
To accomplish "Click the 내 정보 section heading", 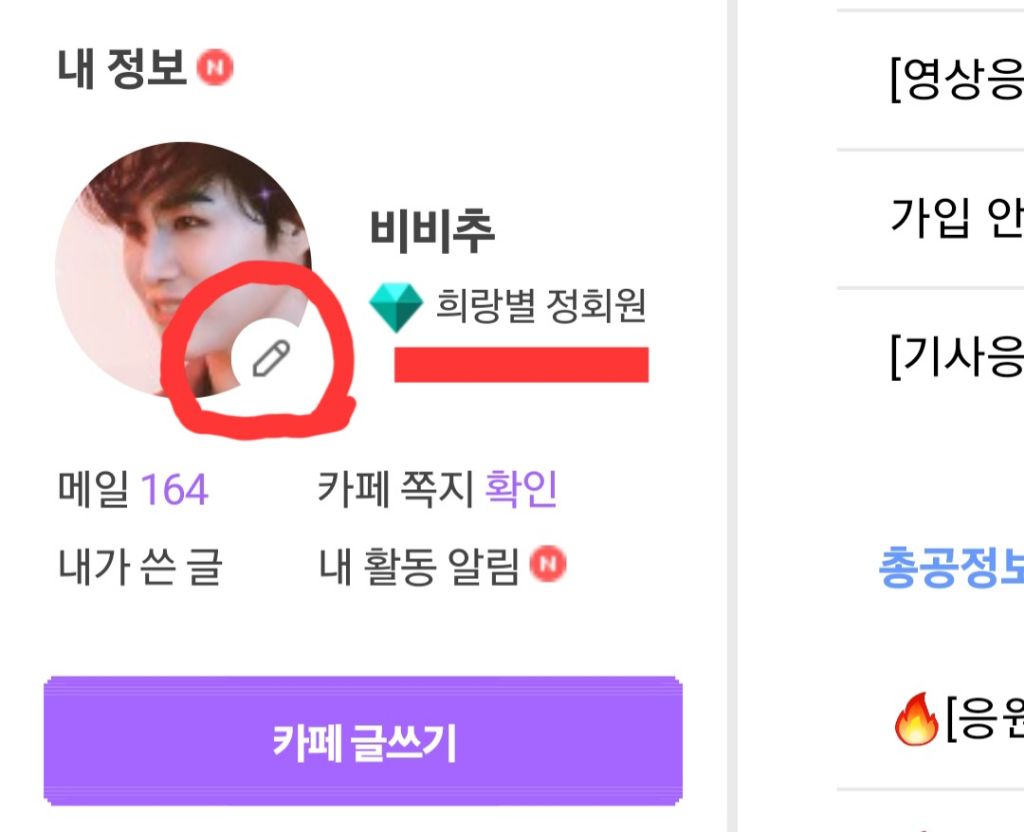I will coord(122,70).
